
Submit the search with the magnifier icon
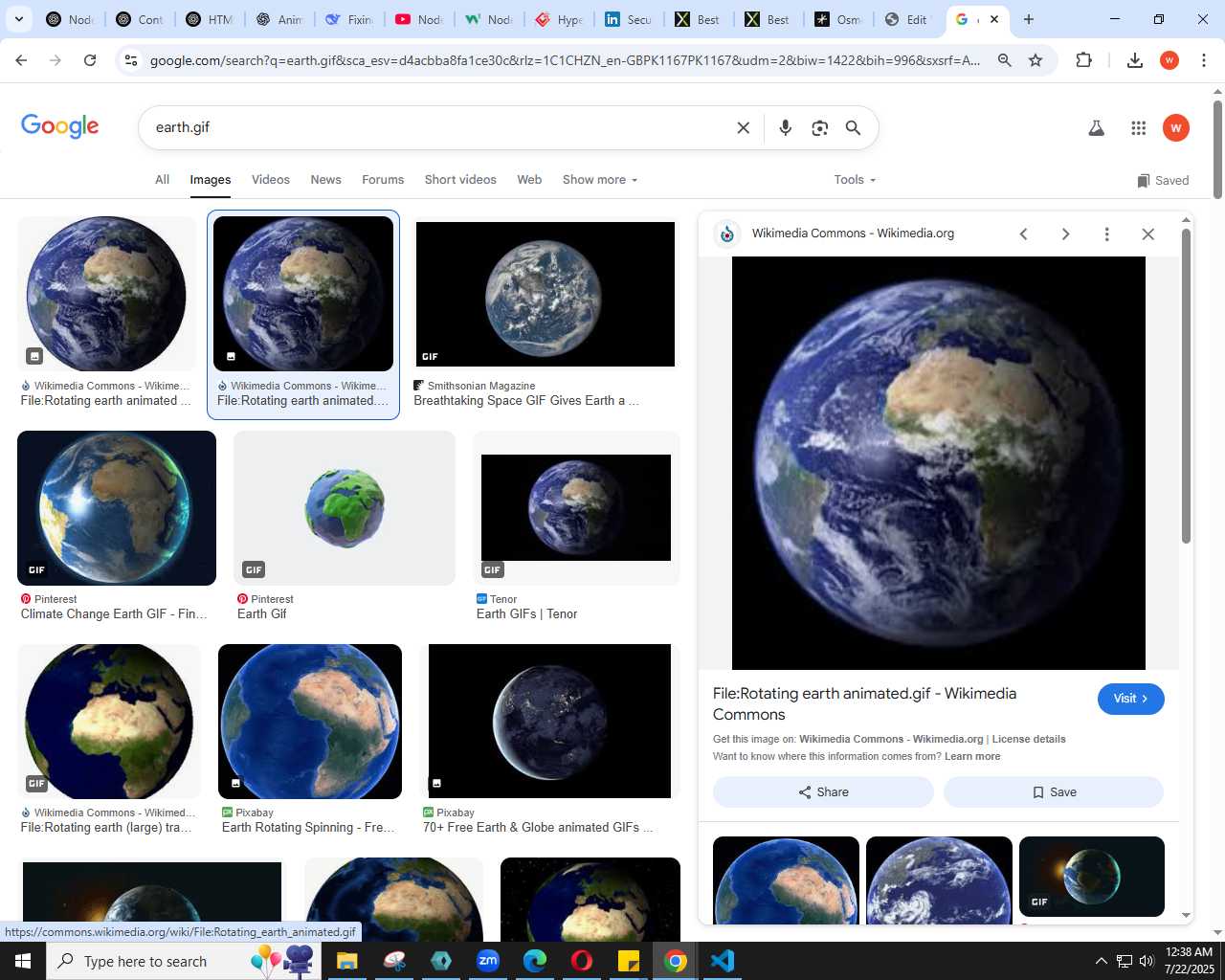853,128
